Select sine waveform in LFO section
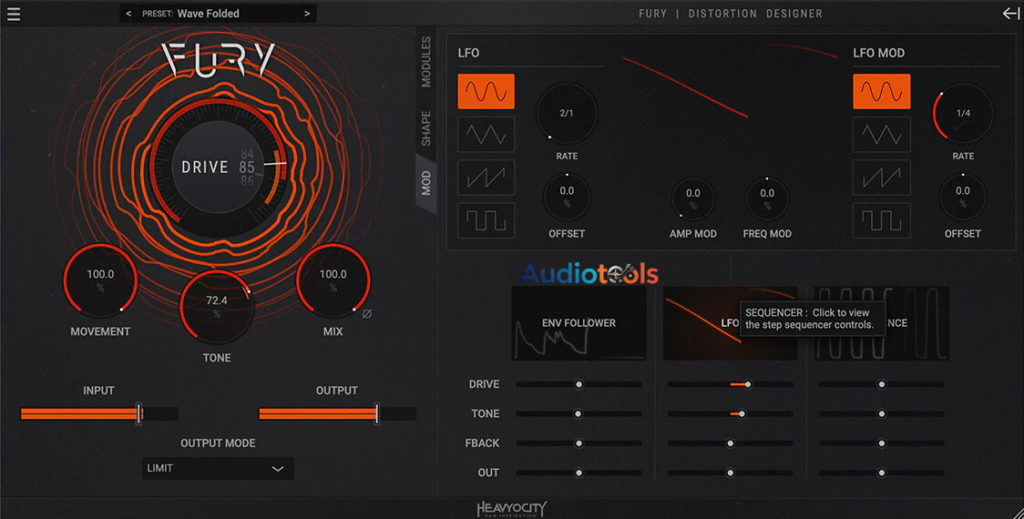 click(486, 91)
